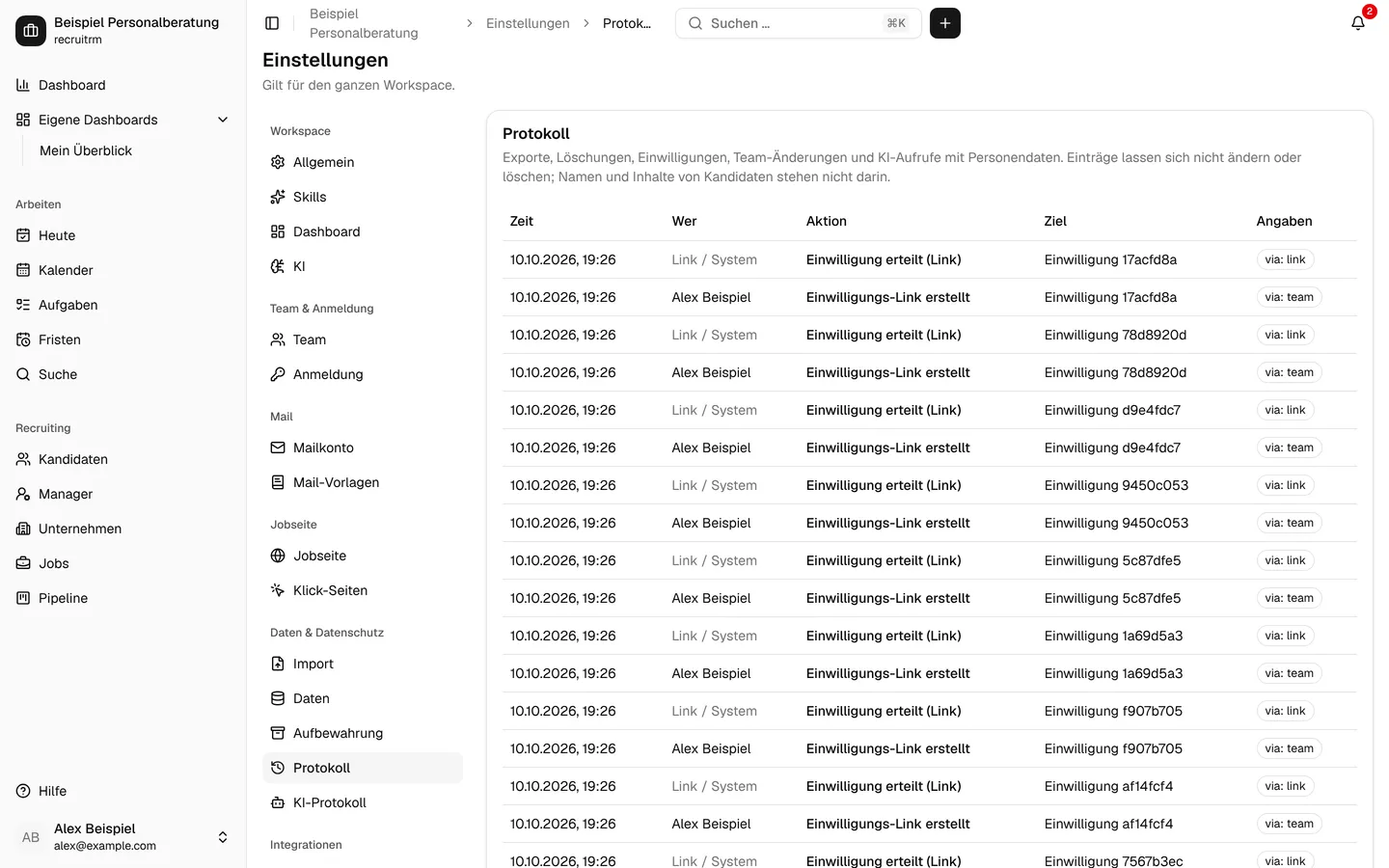Click Einstellungen breadcrumb
Screen dimensions: 1389x868
coord(528,23)
